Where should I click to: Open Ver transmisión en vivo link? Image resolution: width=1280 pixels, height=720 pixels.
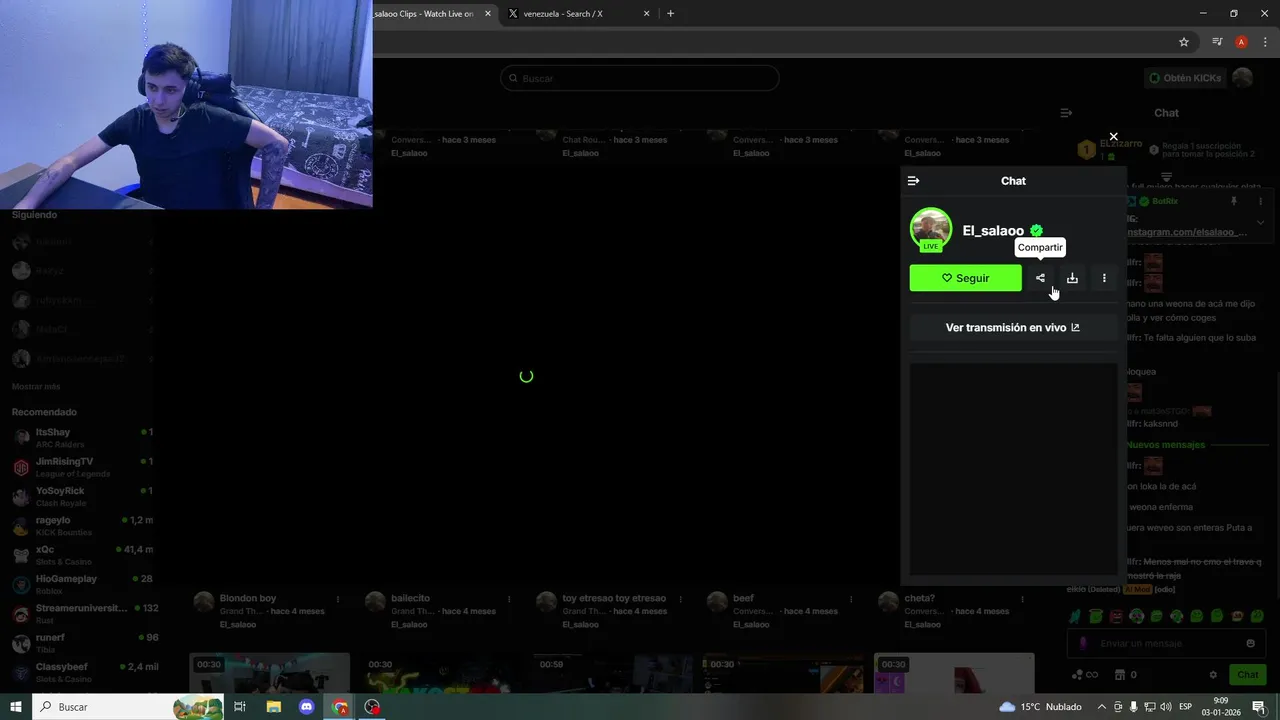click(1013, 327)
